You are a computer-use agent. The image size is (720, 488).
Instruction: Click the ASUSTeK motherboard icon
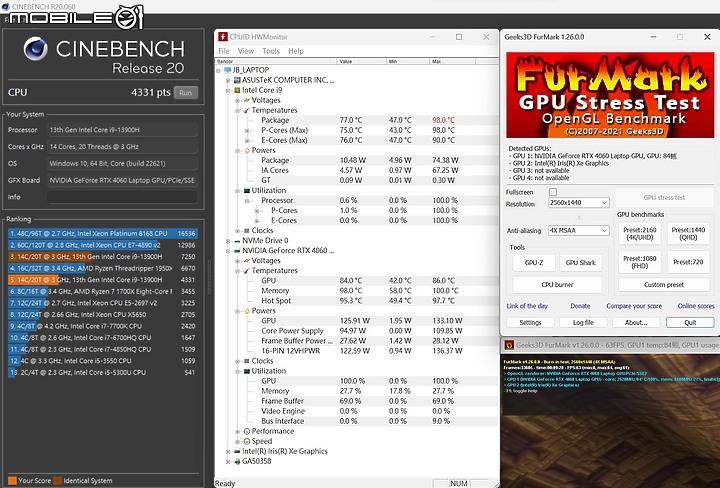237,80
